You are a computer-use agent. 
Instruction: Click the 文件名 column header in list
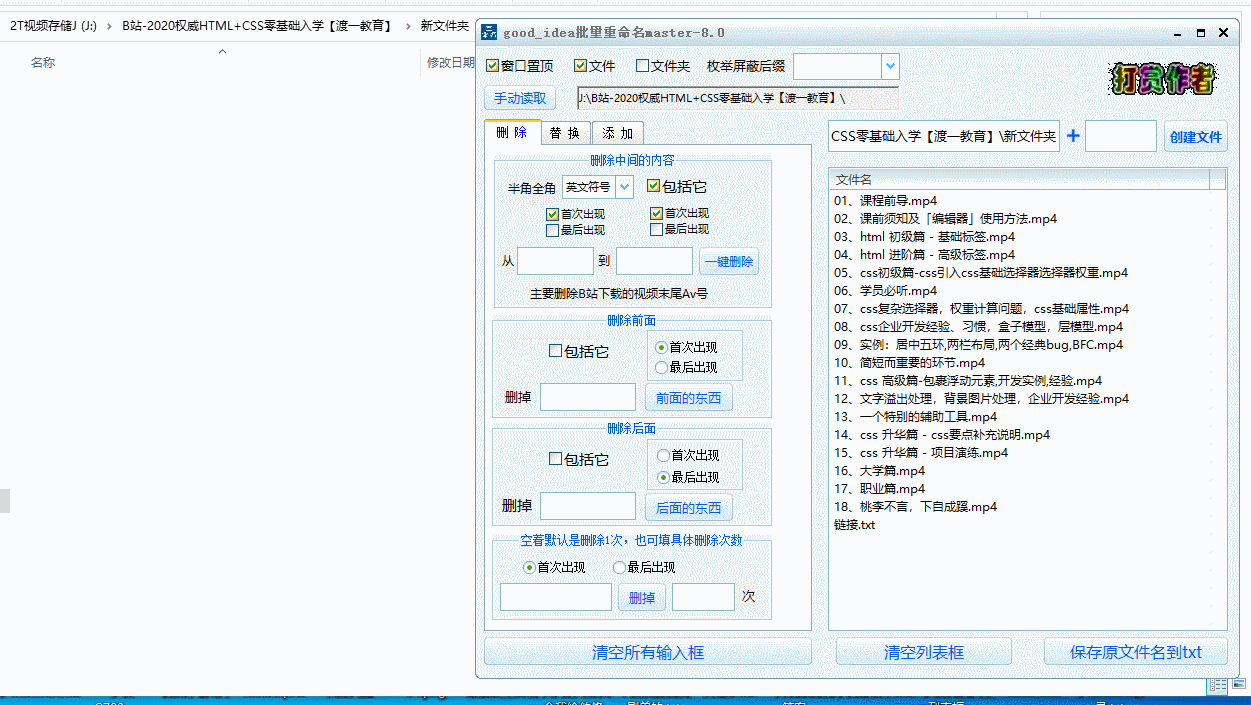tap(1018, 179)
